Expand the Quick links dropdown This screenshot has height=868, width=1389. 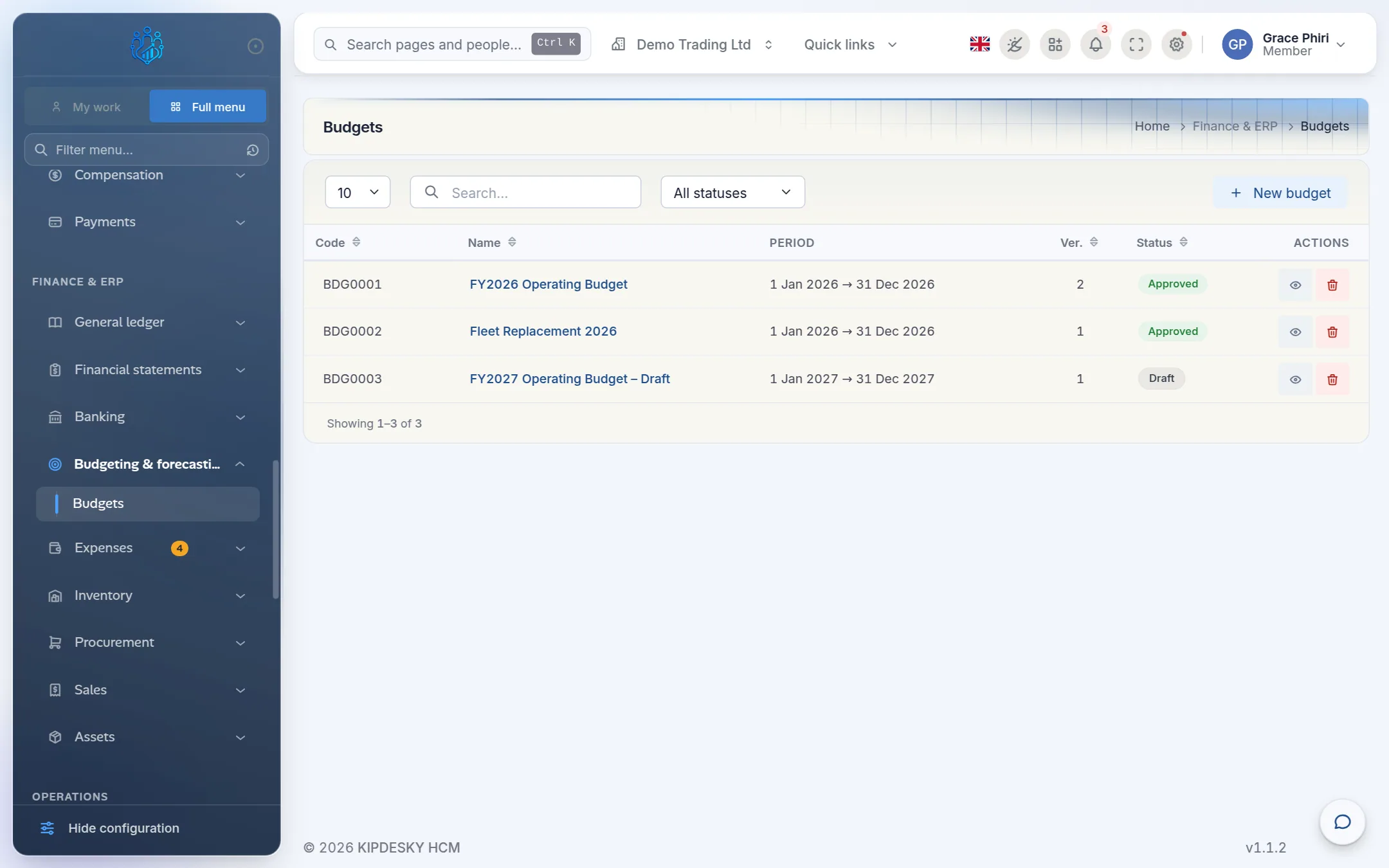click(x=850, y=44)
